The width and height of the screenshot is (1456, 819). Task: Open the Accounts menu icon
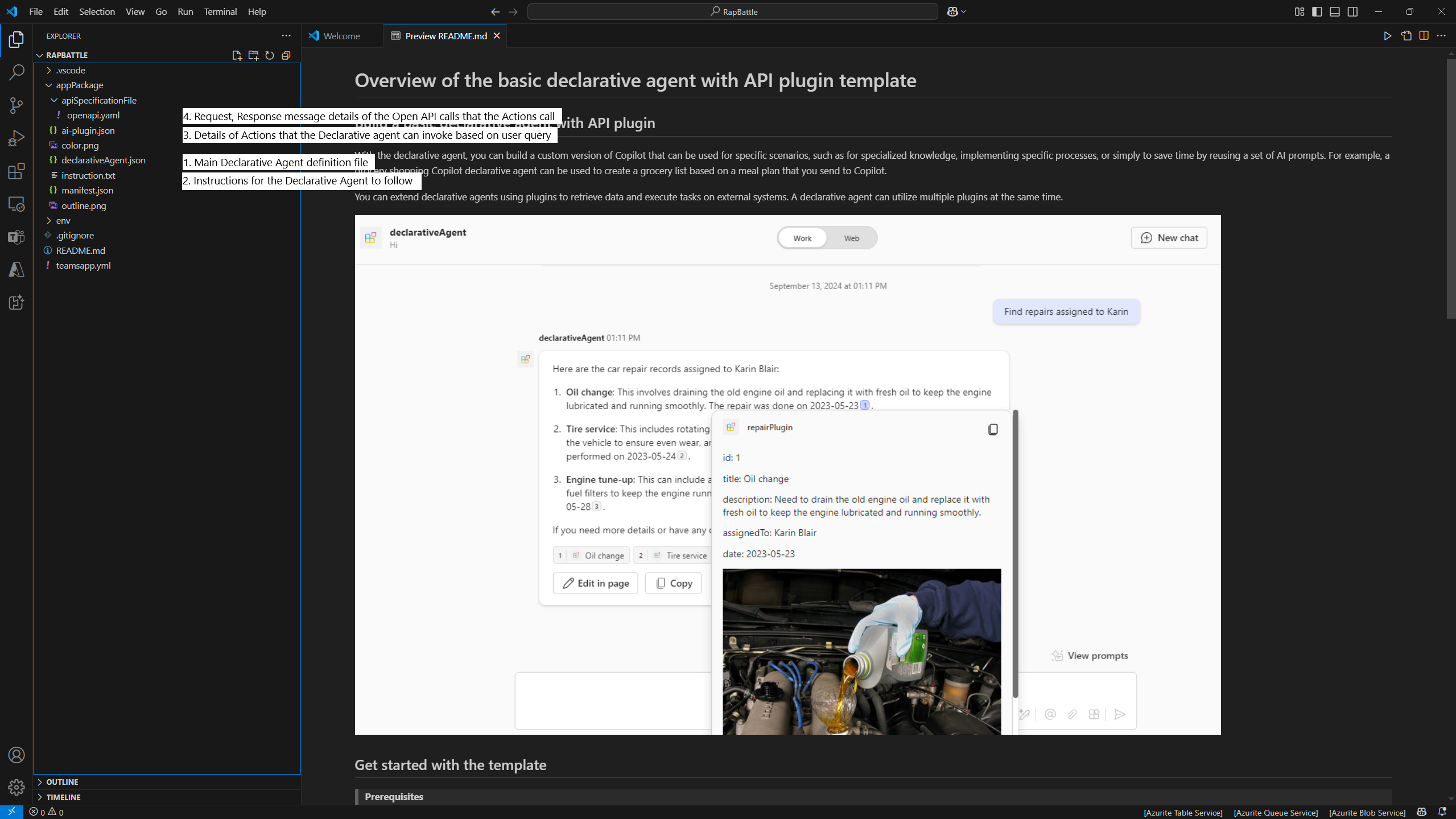coord(17,755)
